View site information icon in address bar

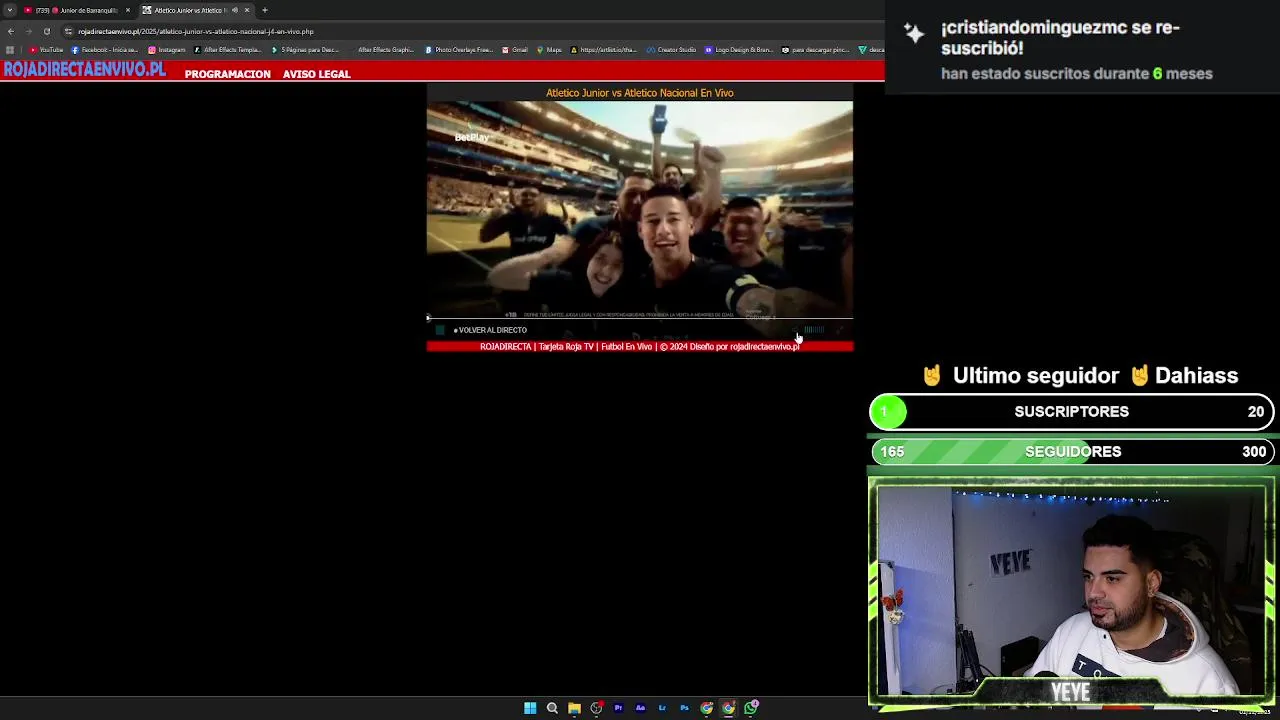pyautogui.click(x=68, y=31)
